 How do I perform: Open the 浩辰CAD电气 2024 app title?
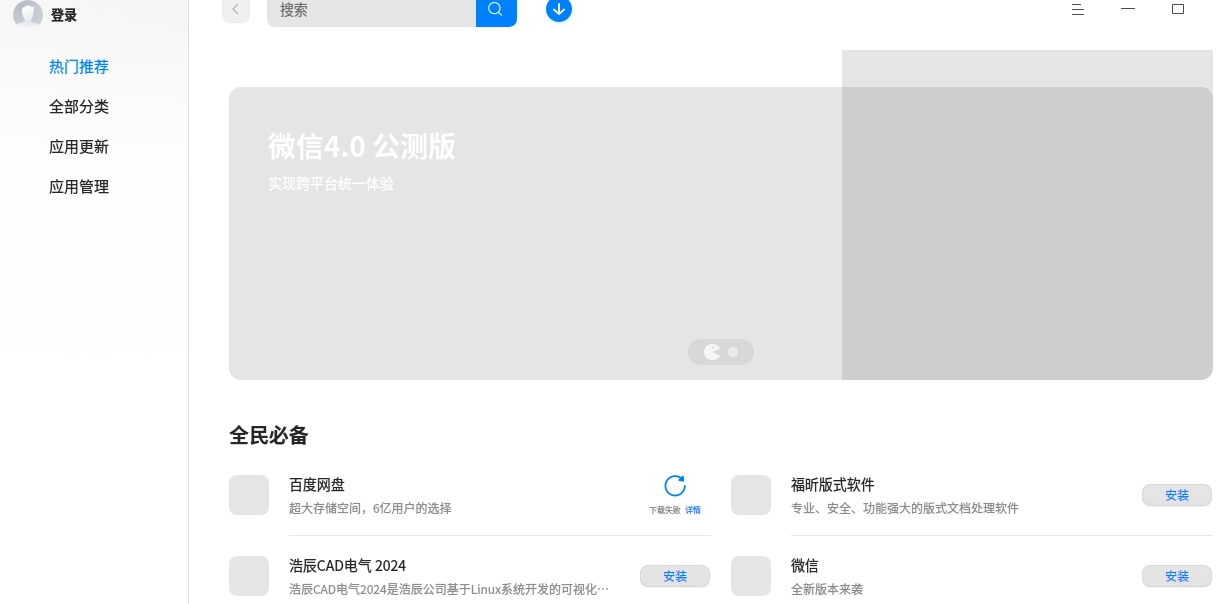348,566
